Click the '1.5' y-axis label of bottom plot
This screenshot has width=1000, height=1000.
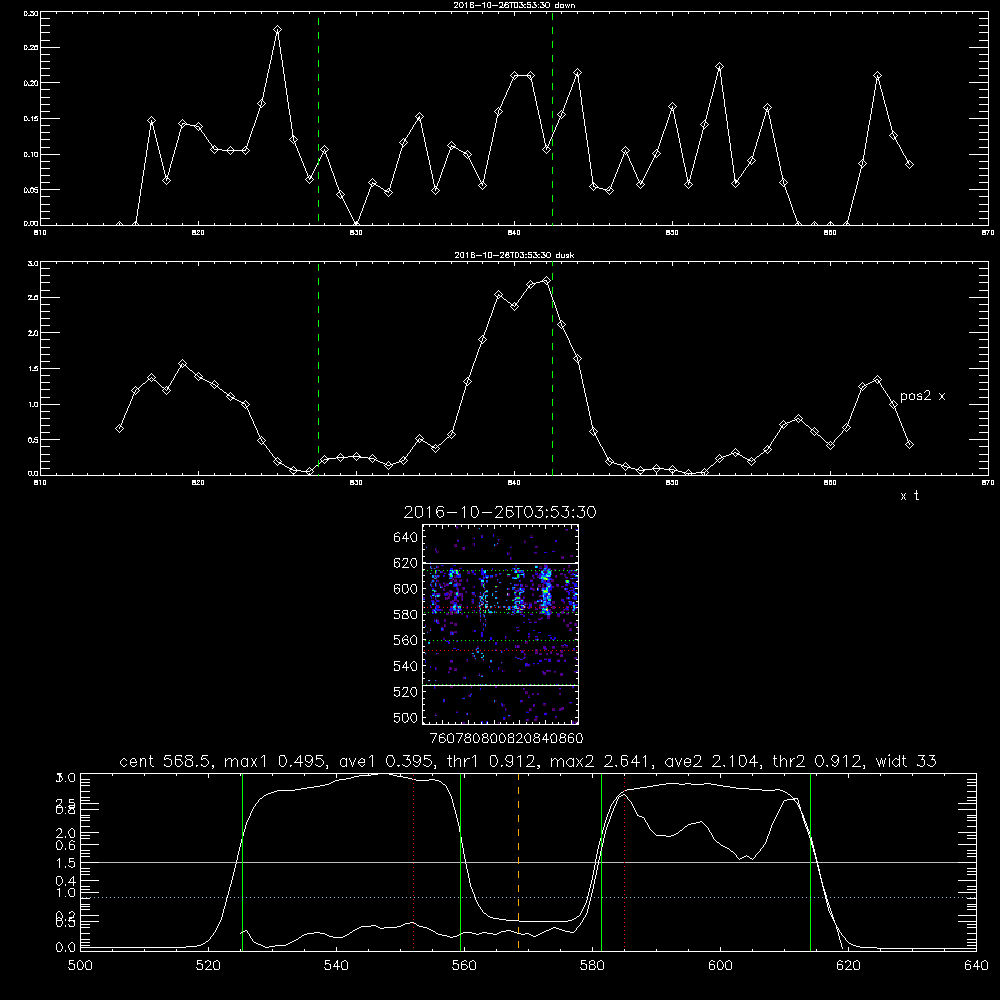66,863
